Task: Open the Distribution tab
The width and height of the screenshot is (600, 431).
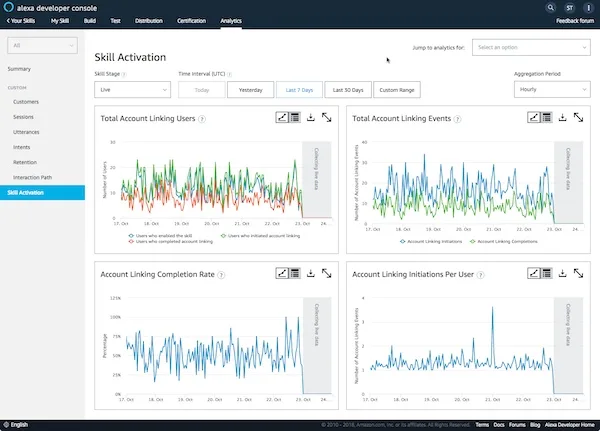Action: [148, 21]
